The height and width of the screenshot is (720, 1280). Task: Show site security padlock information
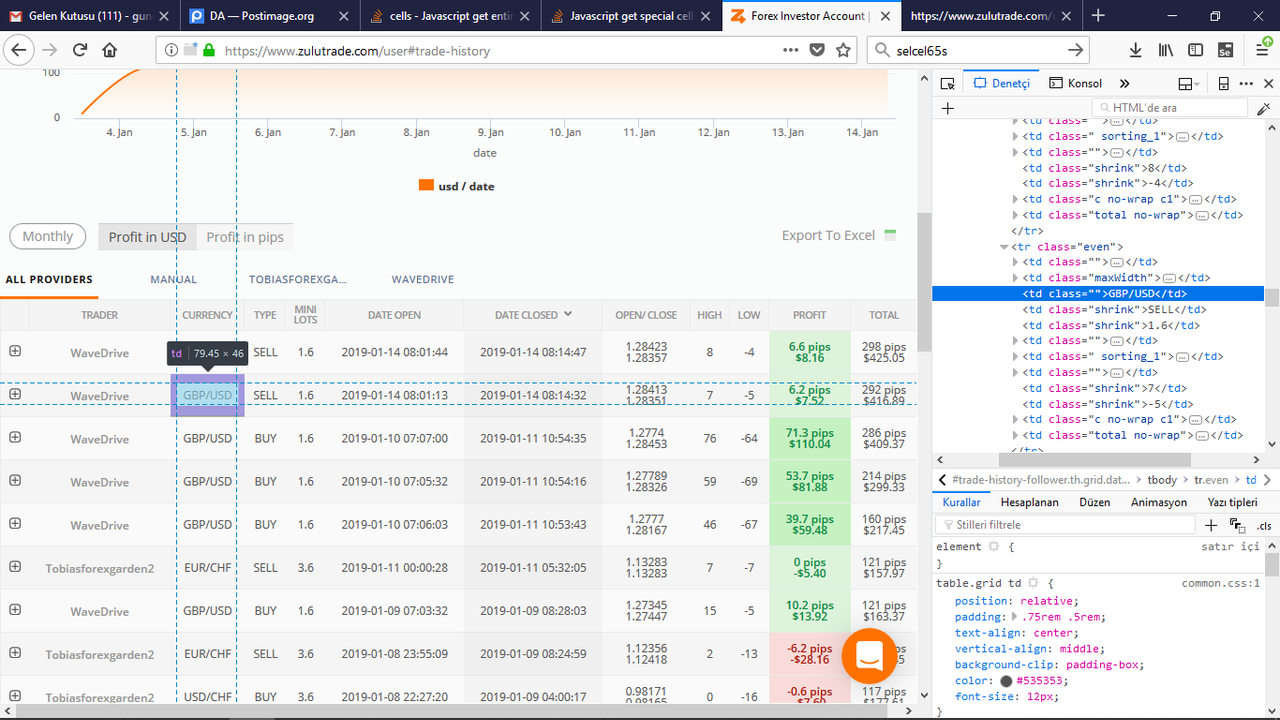209,50
